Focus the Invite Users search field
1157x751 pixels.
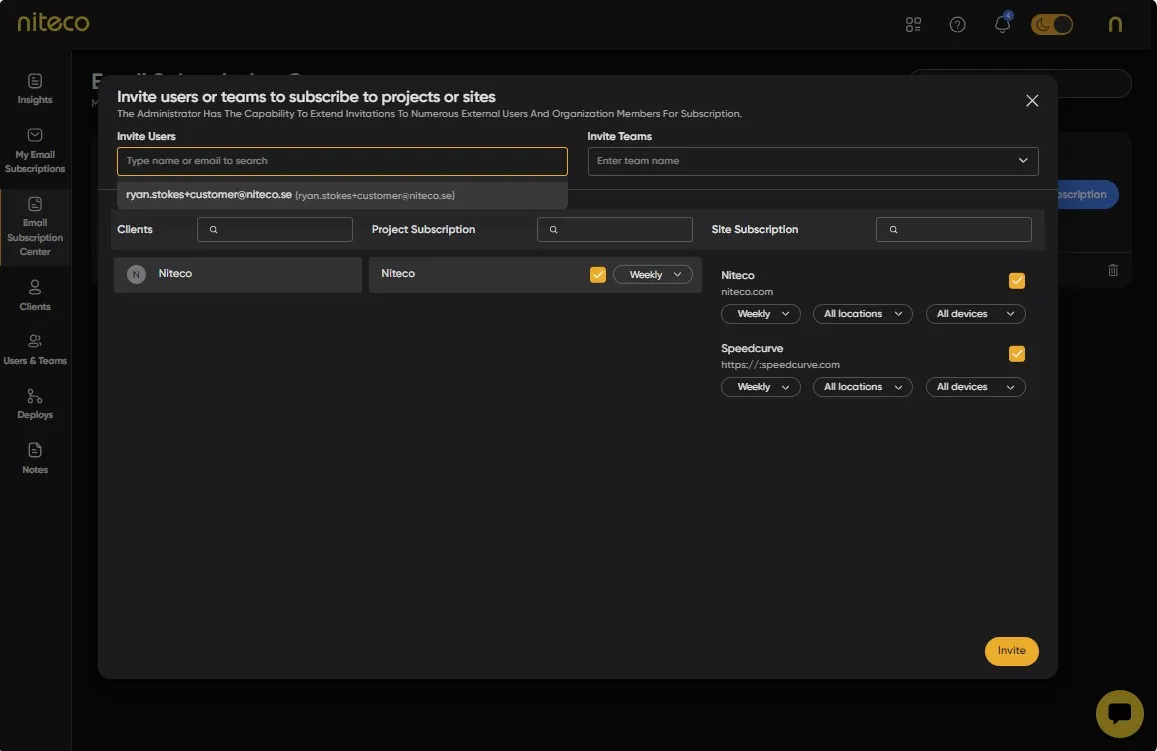[342, 161]
